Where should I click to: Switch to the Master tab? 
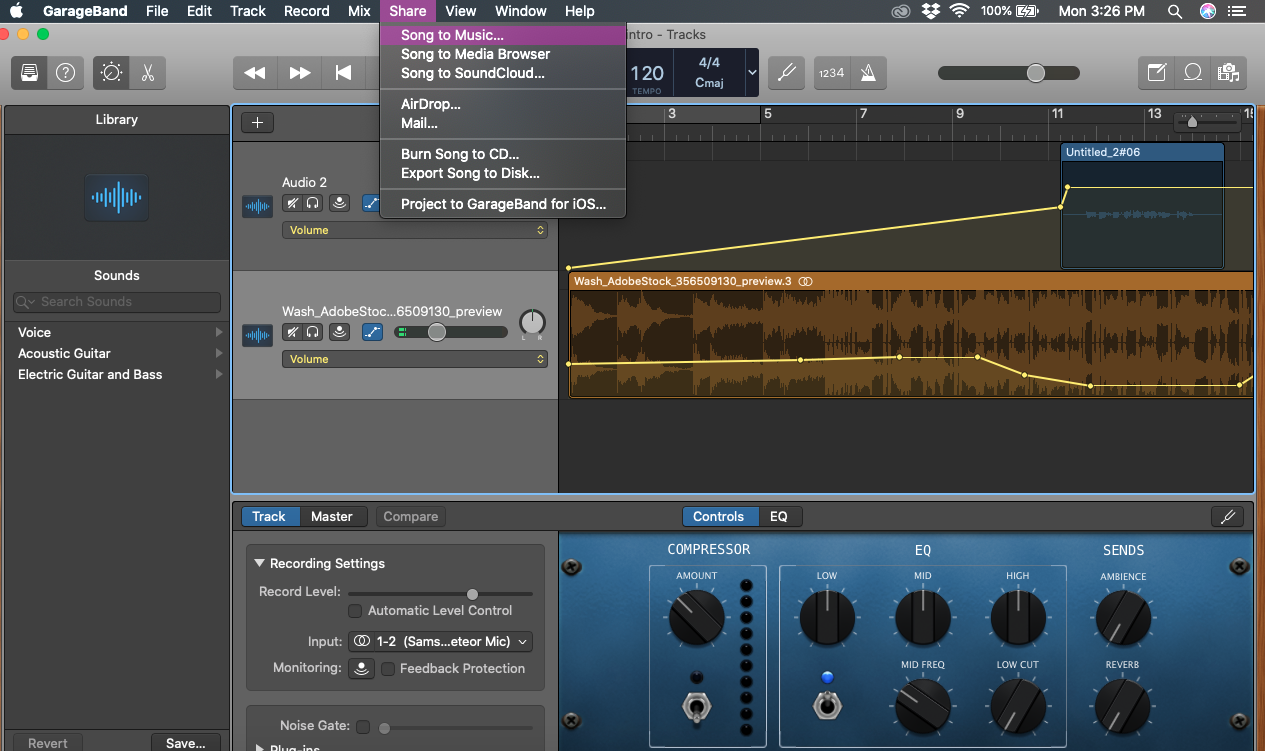pyautogui.click(x=332, y=516)
